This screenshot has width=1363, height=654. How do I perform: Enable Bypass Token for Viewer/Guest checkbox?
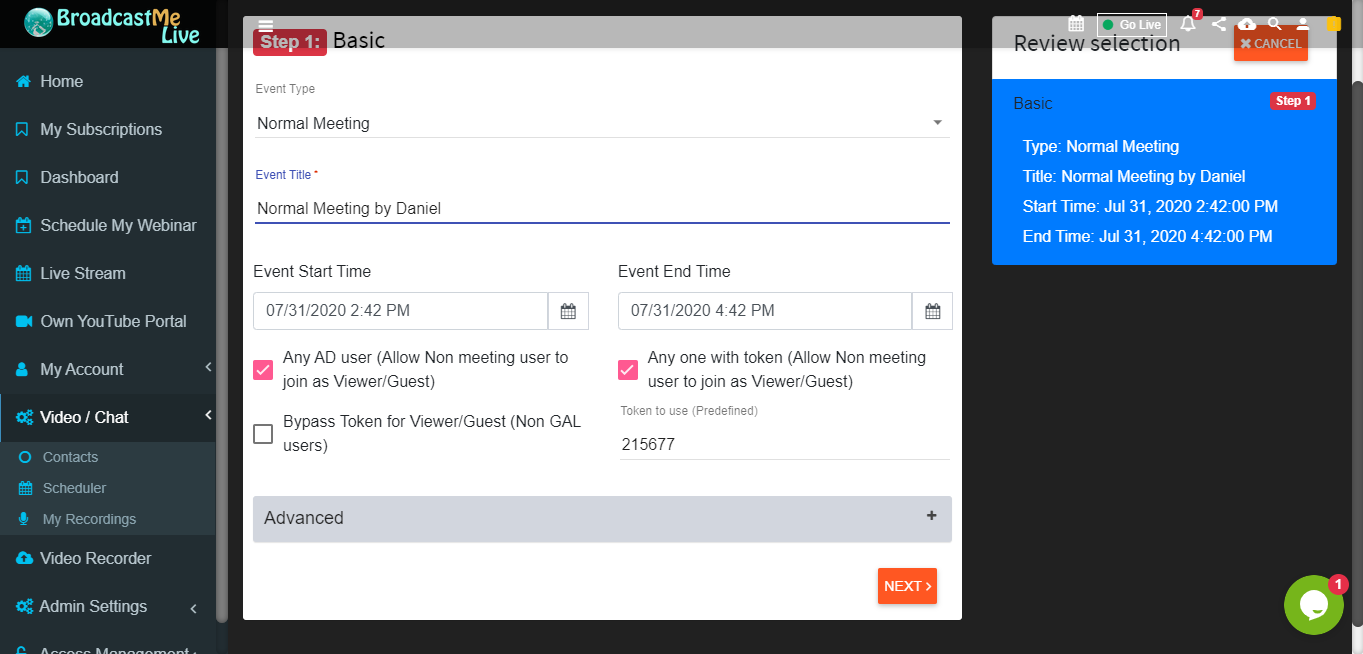tap(263, 434)
